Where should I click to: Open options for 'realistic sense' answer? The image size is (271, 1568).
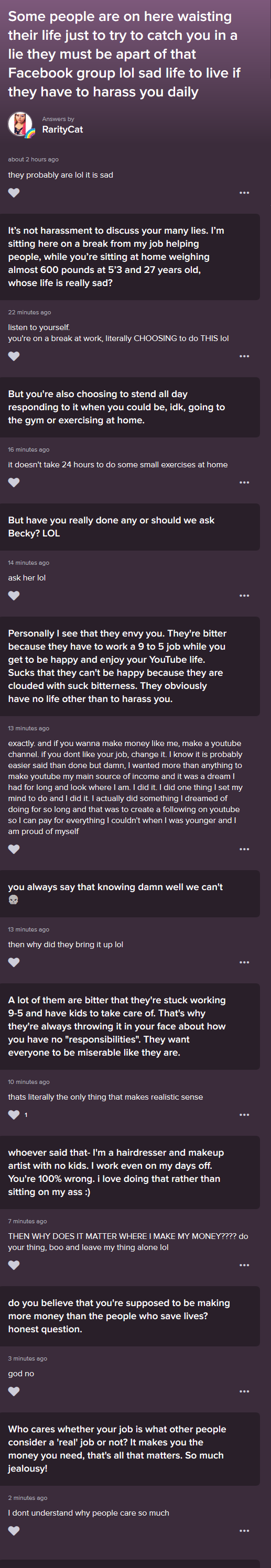pos(244,1114)
